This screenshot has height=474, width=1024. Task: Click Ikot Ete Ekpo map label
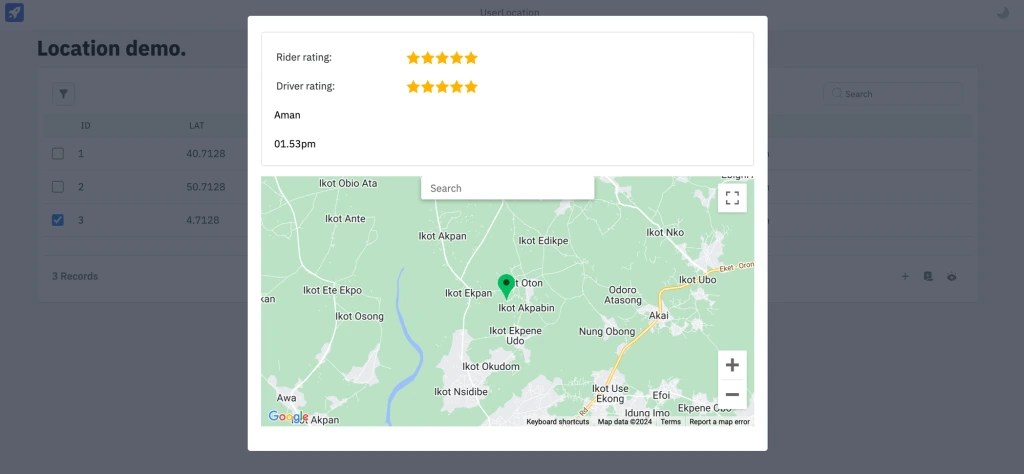(332, 291)
